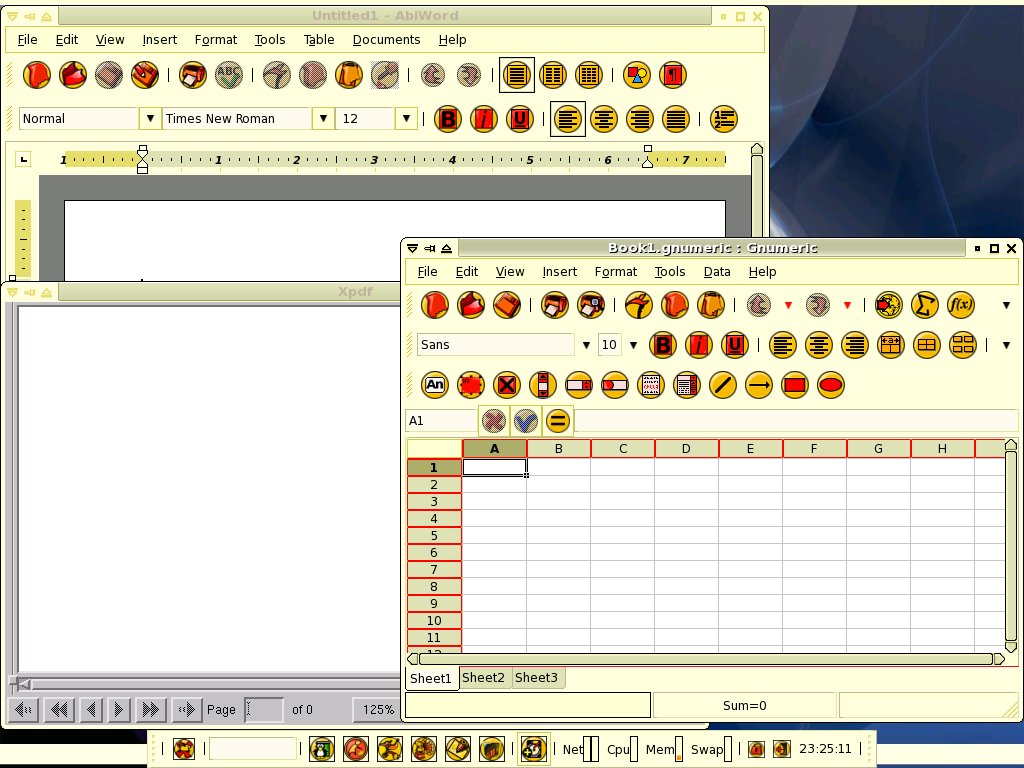The height and width of the screenshot is (768, 1024).
Task: Select the two-column layout in AbiWord
Action: (x=552, y=75)
